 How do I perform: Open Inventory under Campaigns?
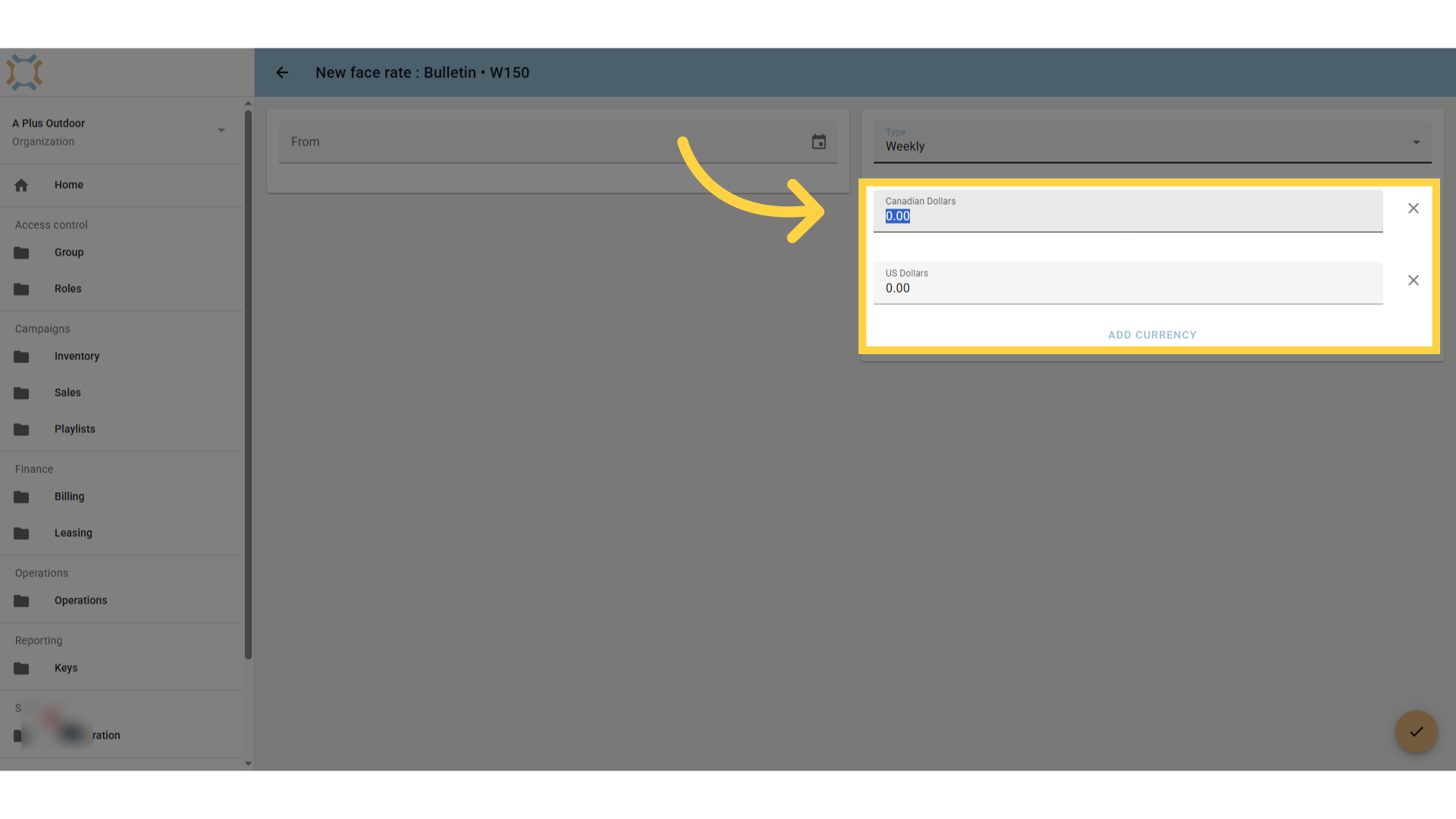tap(121, 356)
